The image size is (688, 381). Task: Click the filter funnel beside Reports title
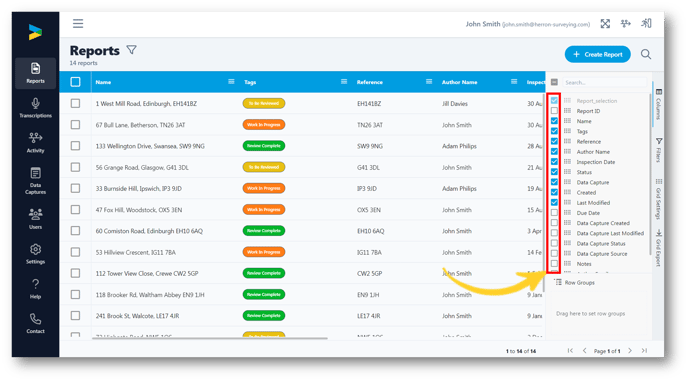pos(132,50)
